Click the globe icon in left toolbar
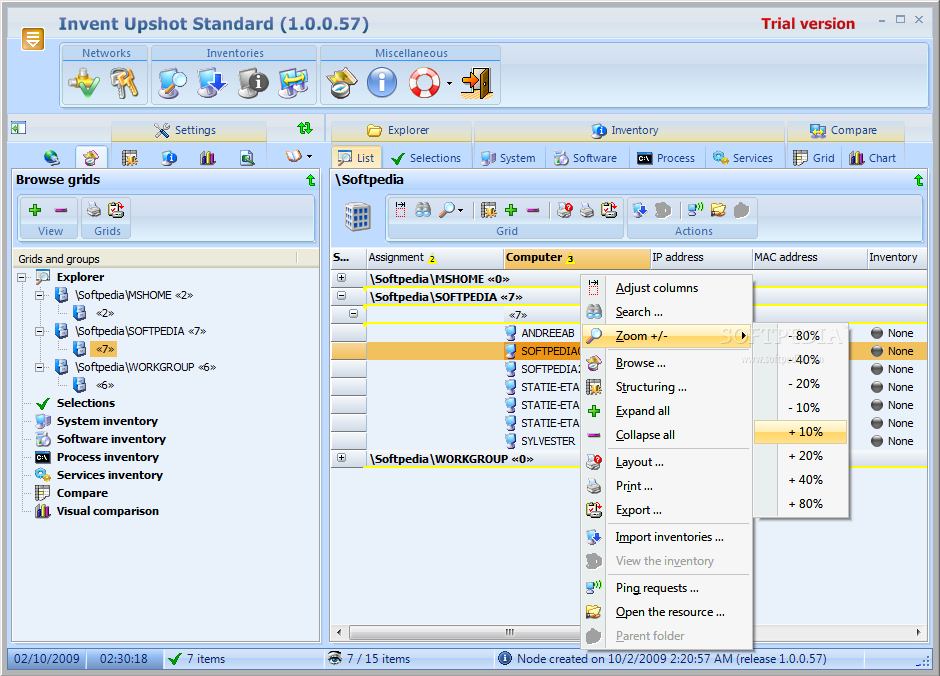This screenshot has height=676, width=940. point(52,158)
